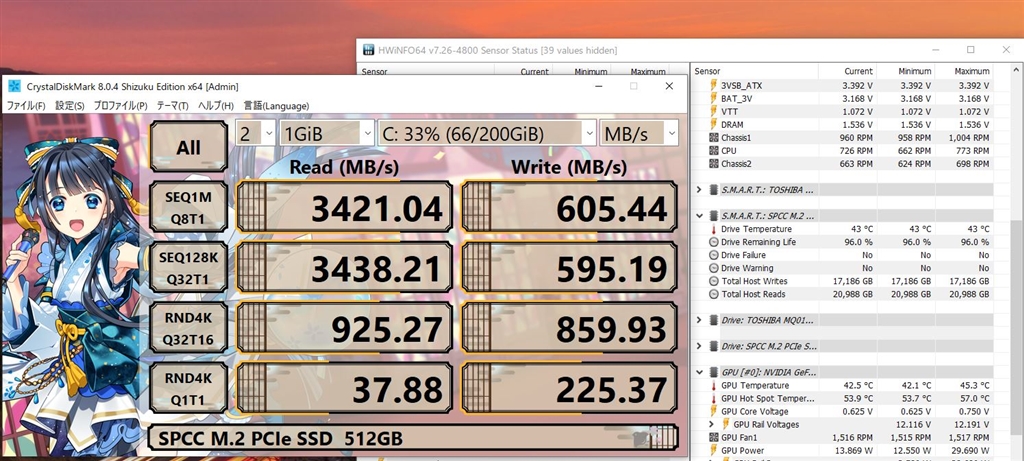
Task: Click SEQ1M read result 3421.04
Action: point(344,206)
